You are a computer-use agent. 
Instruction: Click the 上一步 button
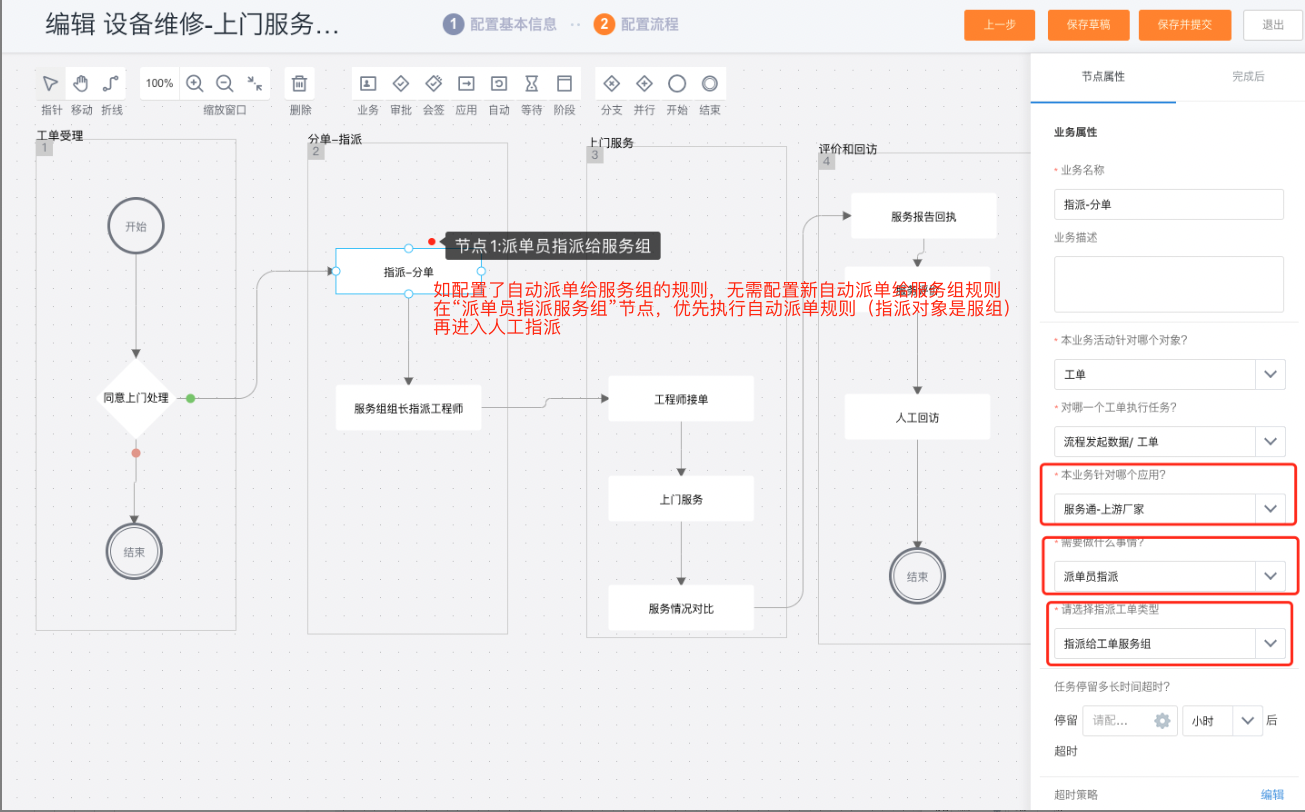(1000, 25)
